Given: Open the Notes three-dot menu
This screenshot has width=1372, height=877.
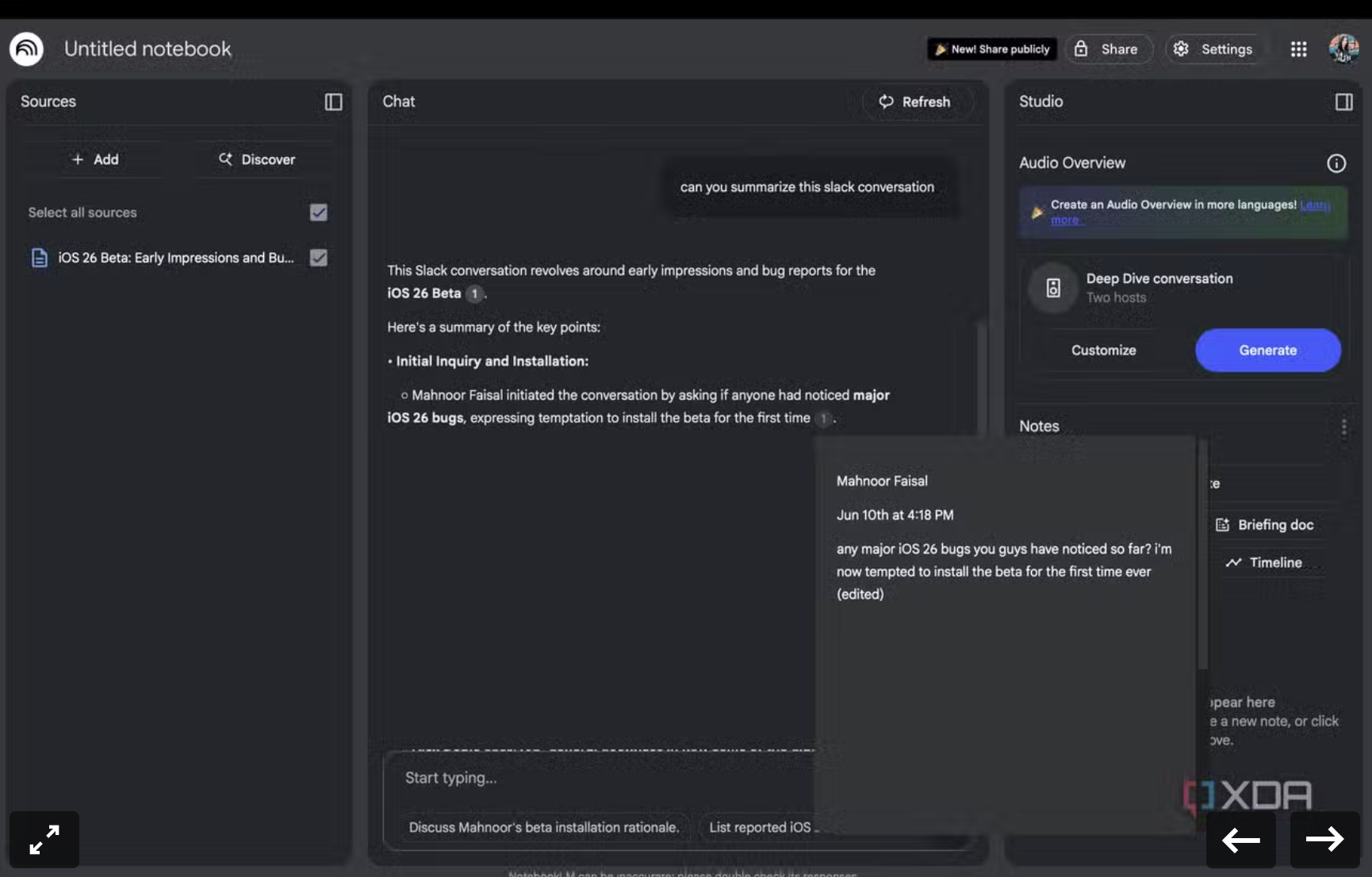Looking at the screenshot, I should 1343,427.
